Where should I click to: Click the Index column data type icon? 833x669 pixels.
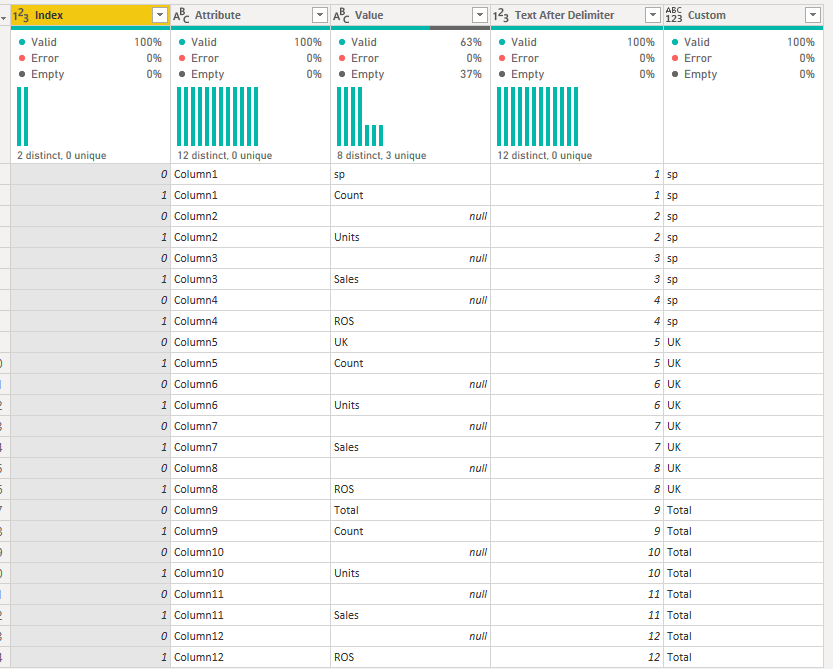pos(21,15)
